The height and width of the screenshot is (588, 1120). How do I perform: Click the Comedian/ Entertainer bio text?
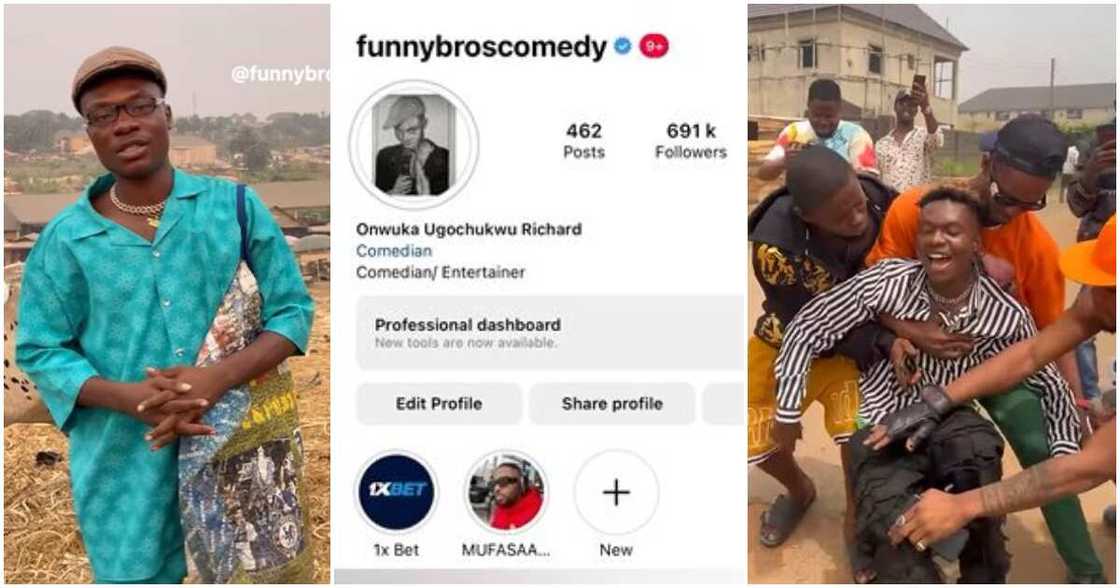(440, 272)
